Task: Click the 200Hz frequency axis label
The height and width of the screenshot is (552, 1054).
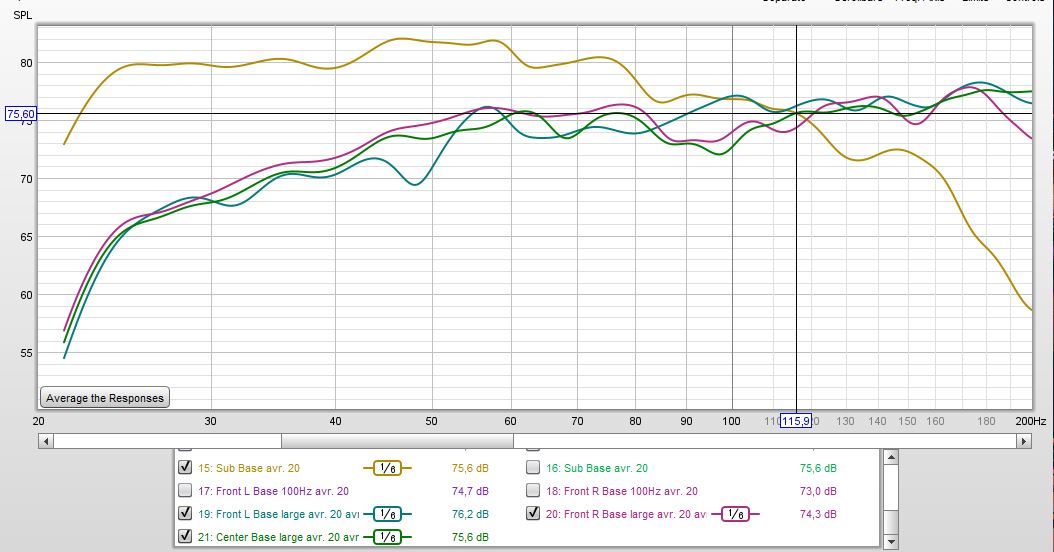Action: point(1030,421)
